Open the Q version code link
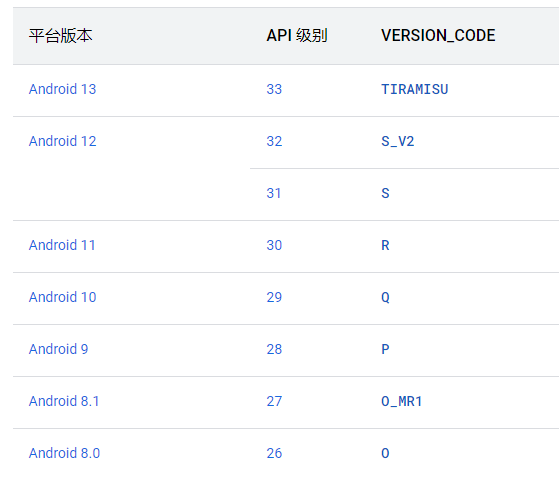559x485 pixels. point(385,297)
